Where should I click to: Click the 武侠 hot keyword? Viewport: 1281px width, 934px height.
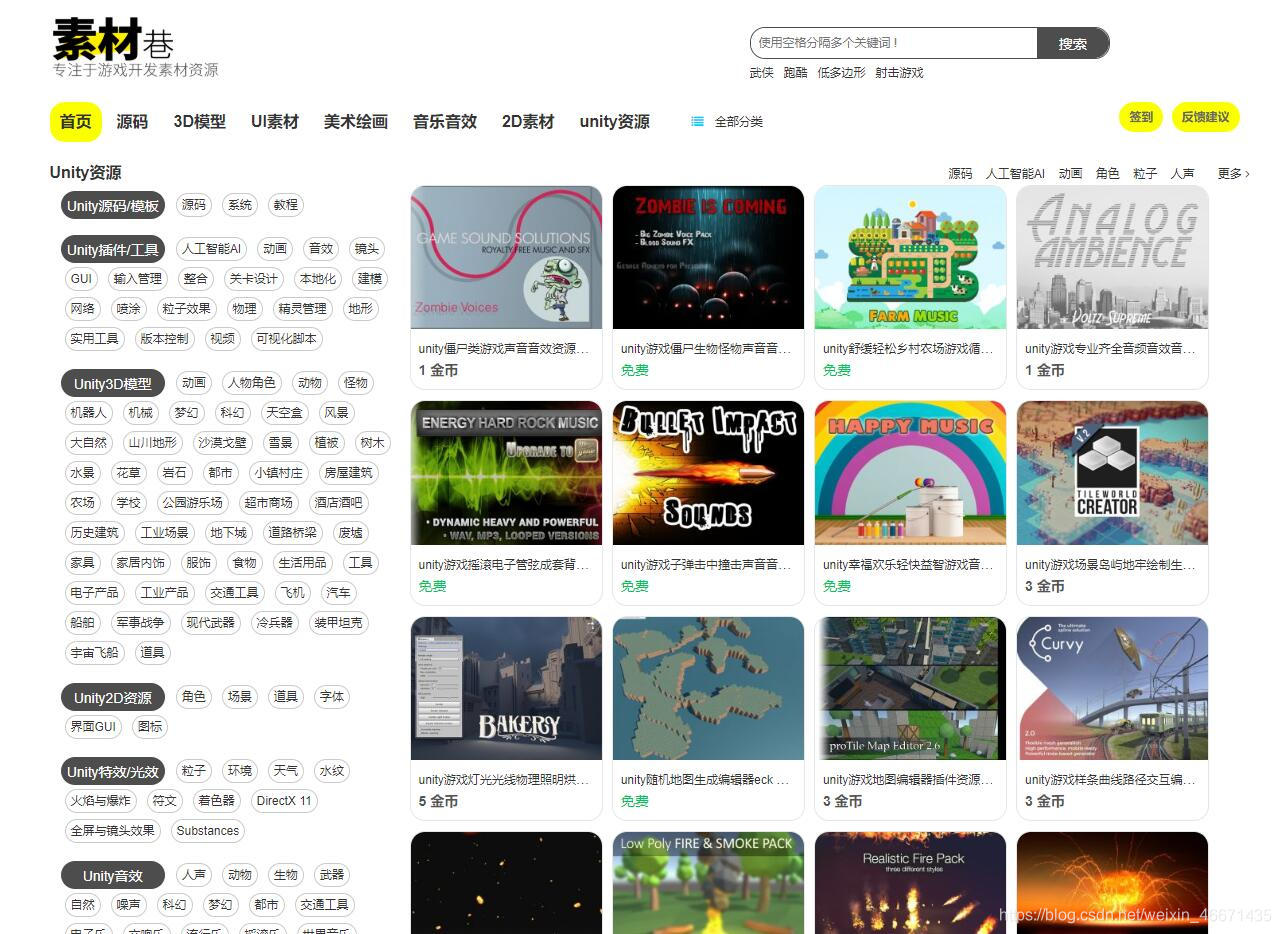point(761,73)
